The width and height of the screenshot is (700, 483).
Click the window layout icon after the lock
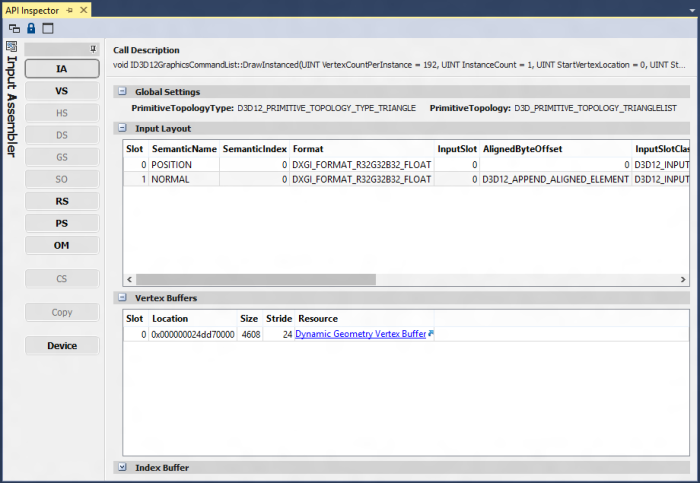point(48,29)
